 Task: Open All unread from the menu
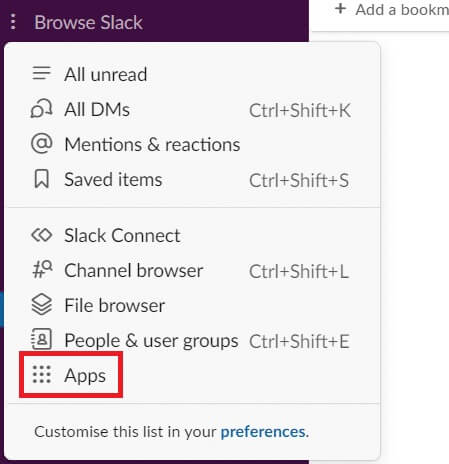coord(105,74)
